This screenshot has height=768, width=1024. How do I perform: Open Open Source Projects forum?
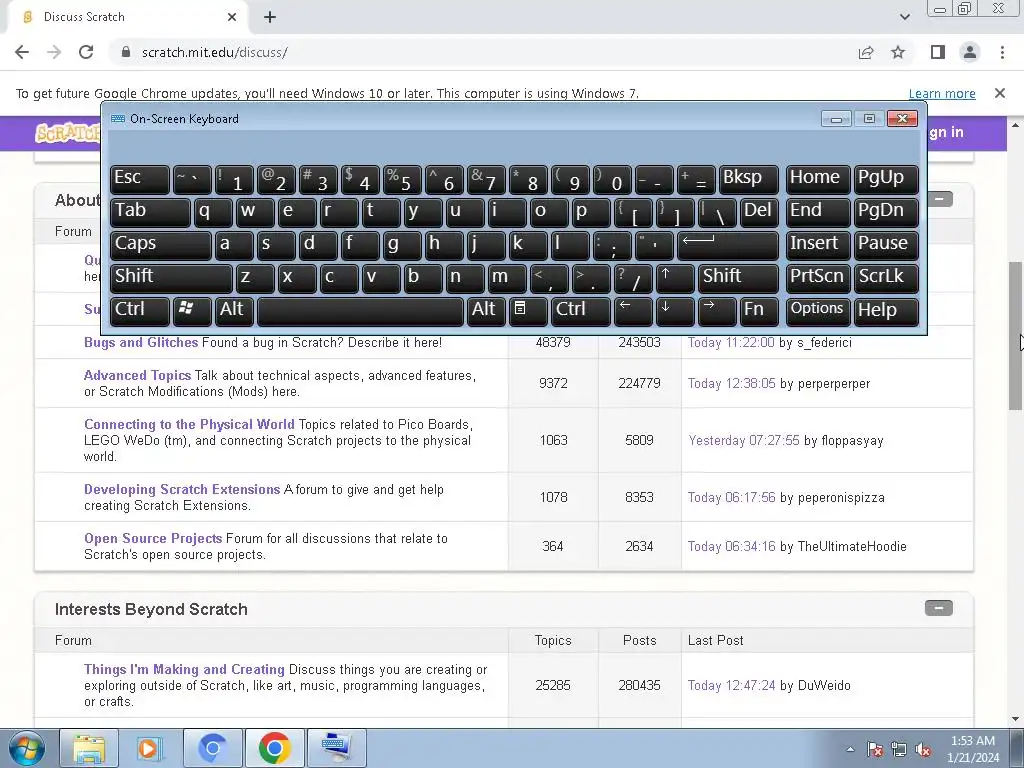point(153,539)
